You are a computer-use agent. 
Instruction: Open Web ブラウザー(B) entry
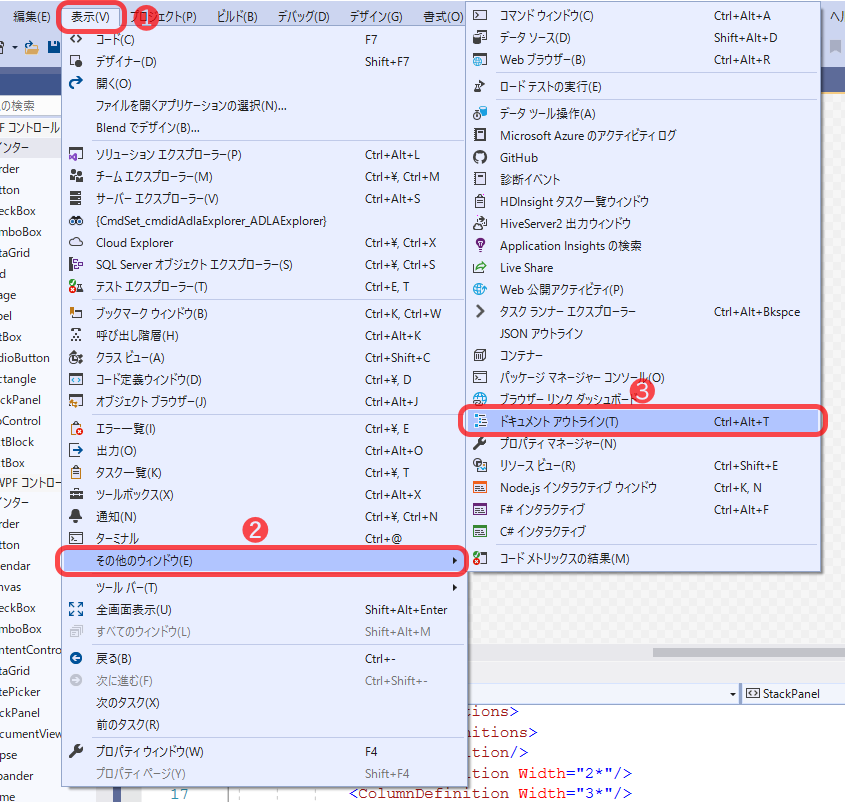click(x=642, y=59)
